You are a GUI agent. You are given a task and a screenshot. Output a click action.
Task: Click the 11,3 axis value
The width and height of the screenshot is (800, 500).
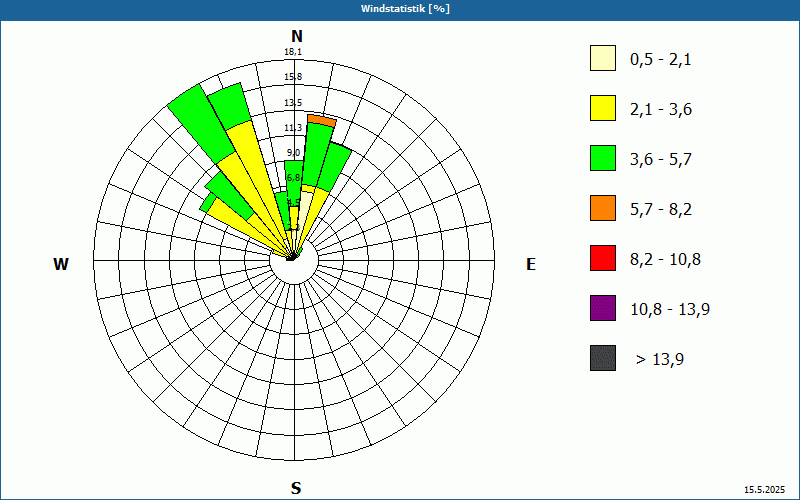pos(293,128)
